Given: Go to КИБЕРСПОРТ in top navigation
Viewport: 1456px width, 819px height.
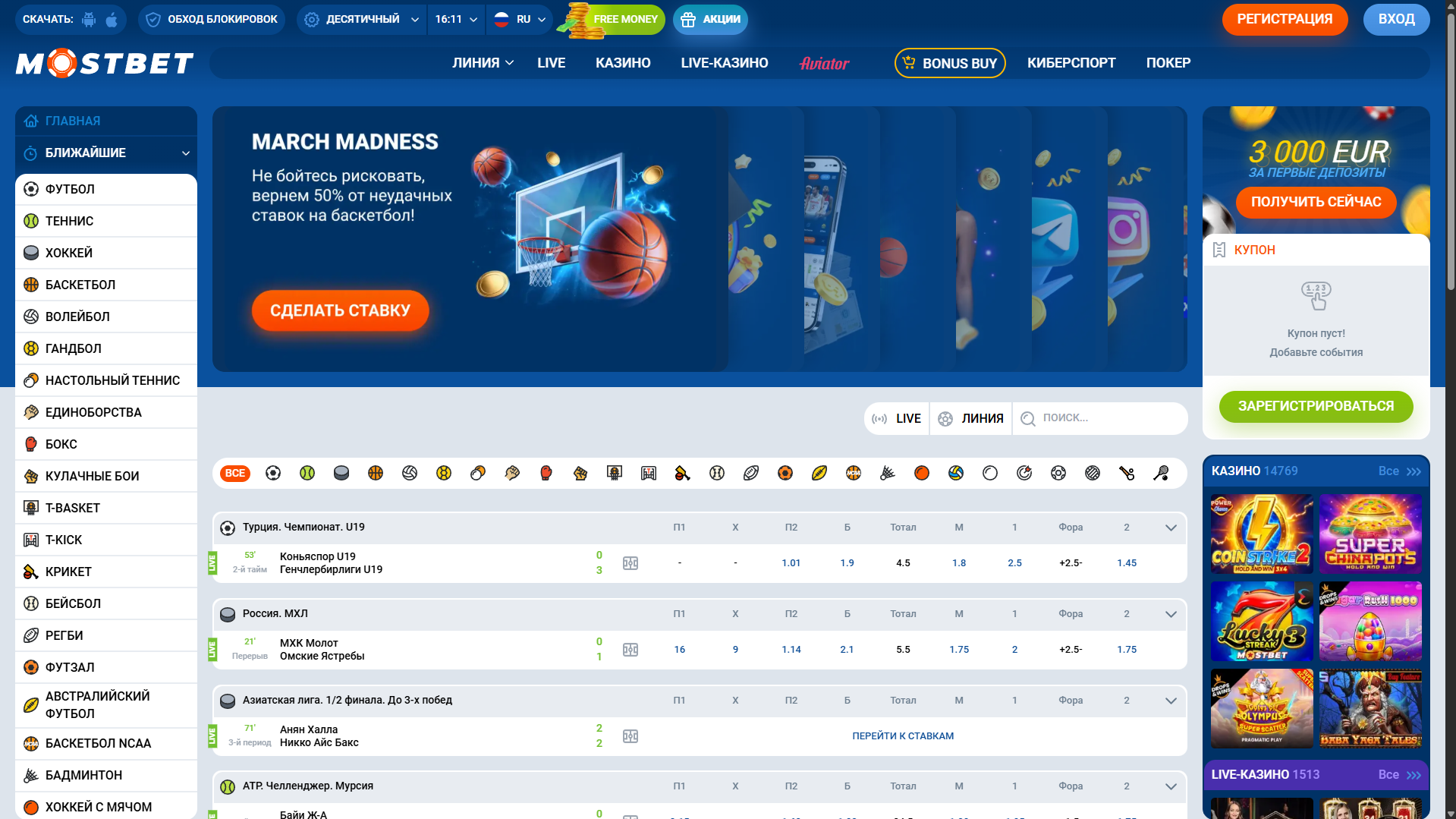Looking at the screenshot, I should click(1071, 63).
